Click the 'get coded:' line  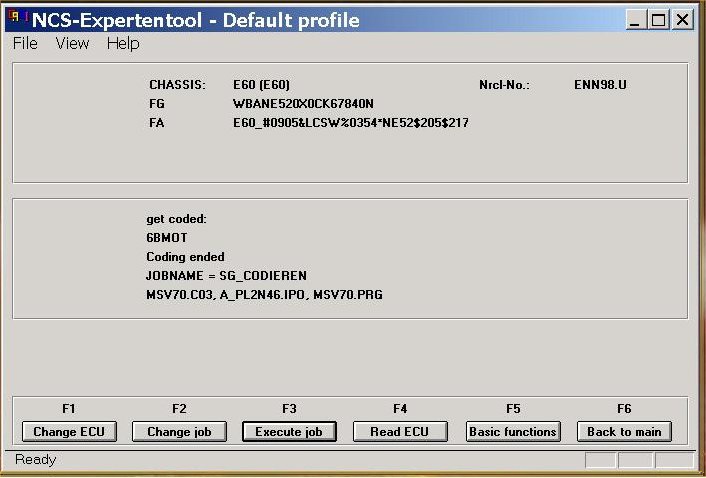(x=176, y=219)
